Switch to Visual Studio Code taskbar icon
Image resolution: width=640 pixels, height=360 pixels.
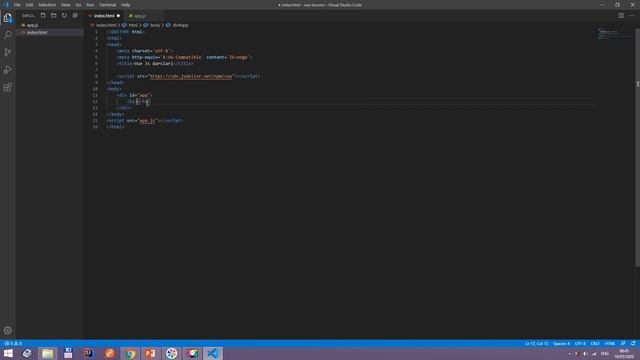(x=213, y=353)
